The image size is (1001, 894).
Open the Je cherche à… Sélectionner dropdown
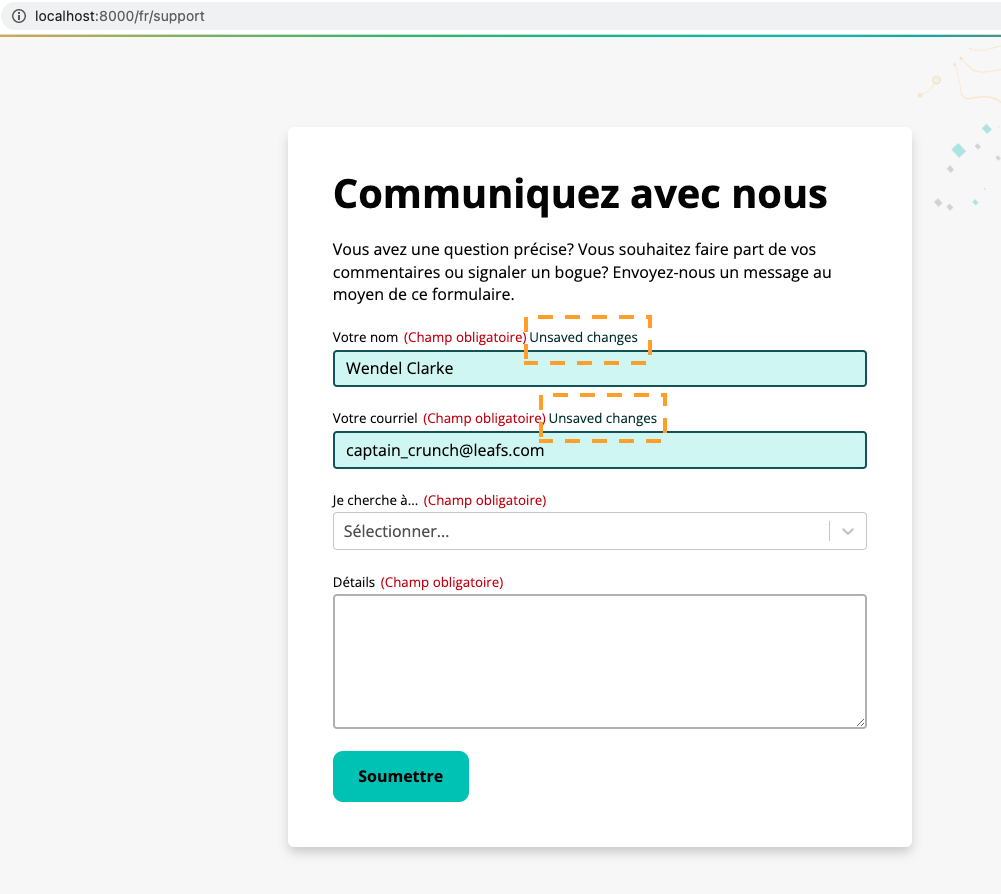599,531
